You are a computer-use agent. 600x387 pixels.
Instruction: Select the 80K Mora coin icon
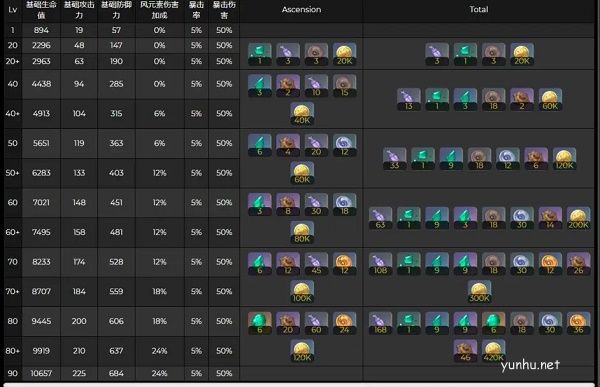[302, 232]
